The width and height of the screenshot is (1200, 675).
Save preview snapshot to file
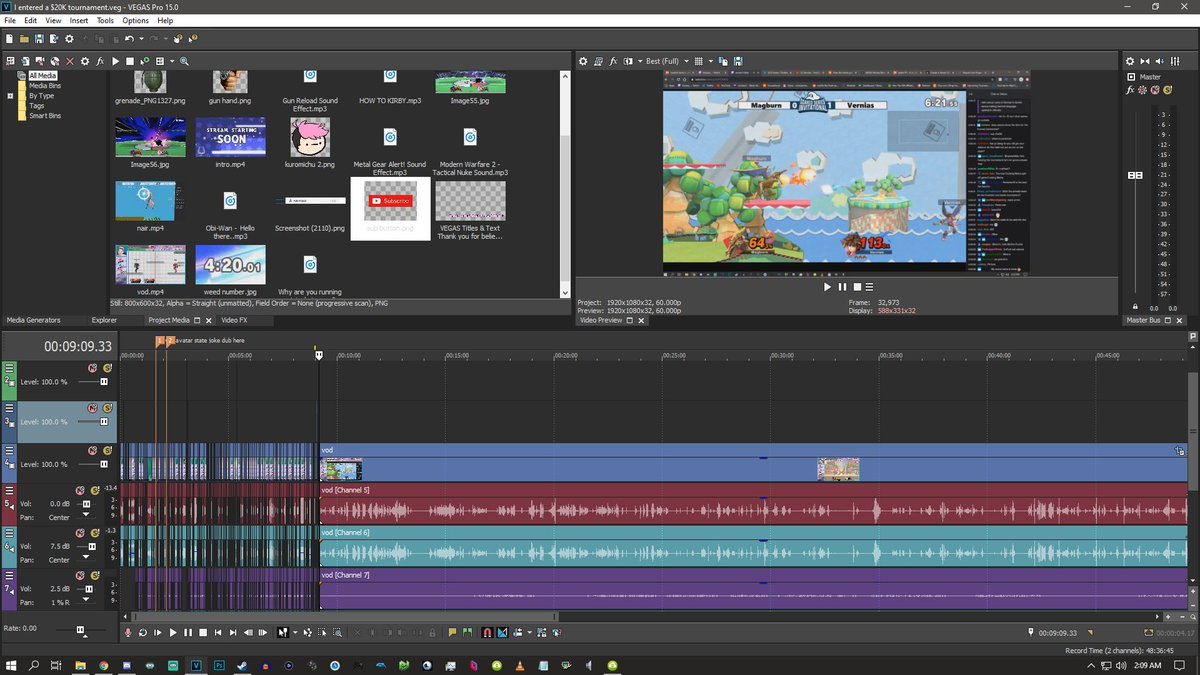pos(738,61)
